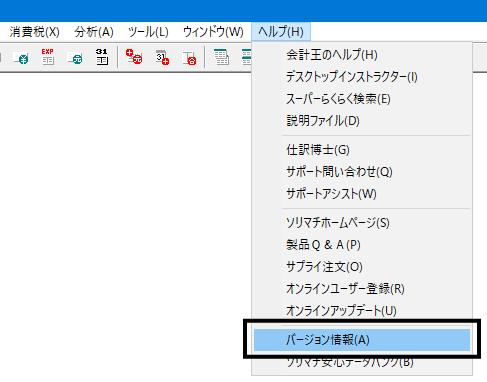487x382 pixels.
Task: Select オンラインユーザー登録(R)
Action: click(362, 289)
